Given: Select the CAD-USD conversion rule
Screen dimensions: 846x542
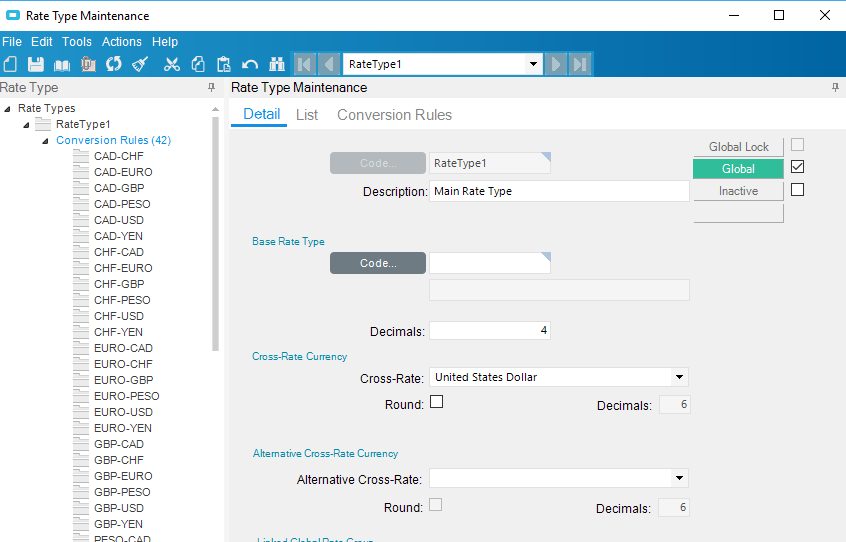Looking at the screenshot, I should 119,221.
